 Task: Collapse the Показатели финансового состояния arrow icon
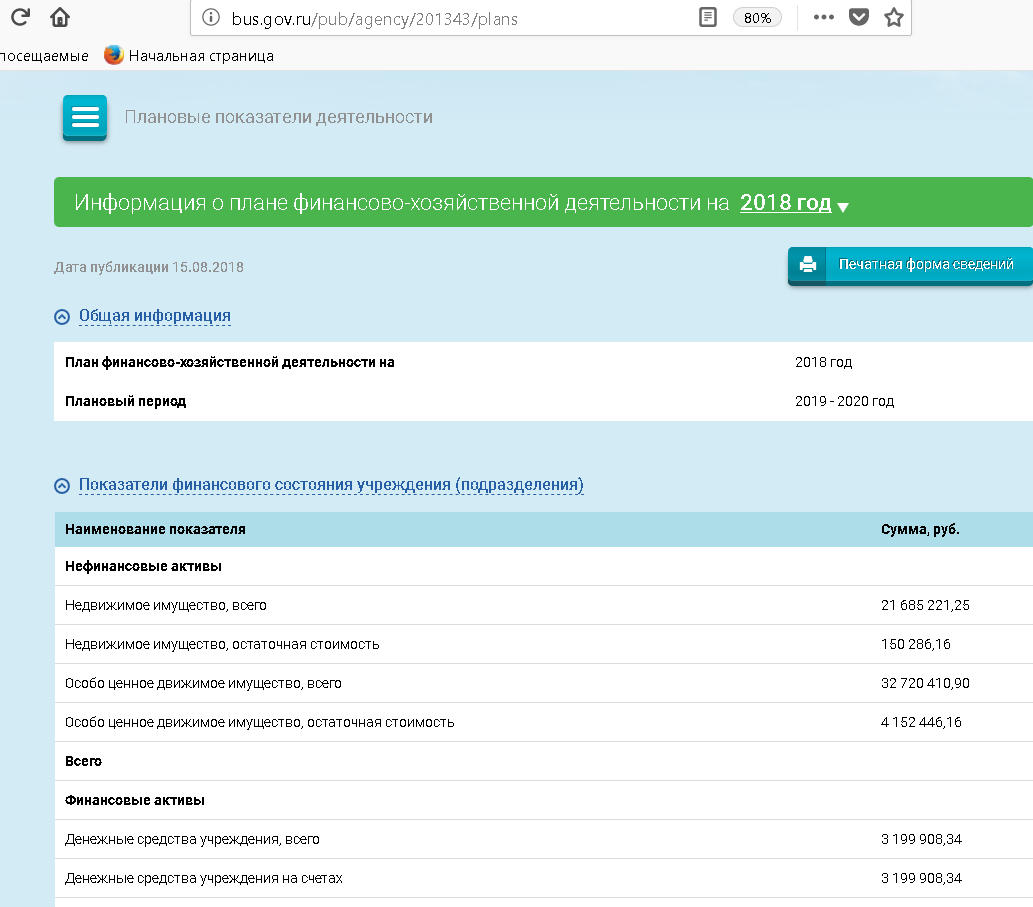[62, 485]
